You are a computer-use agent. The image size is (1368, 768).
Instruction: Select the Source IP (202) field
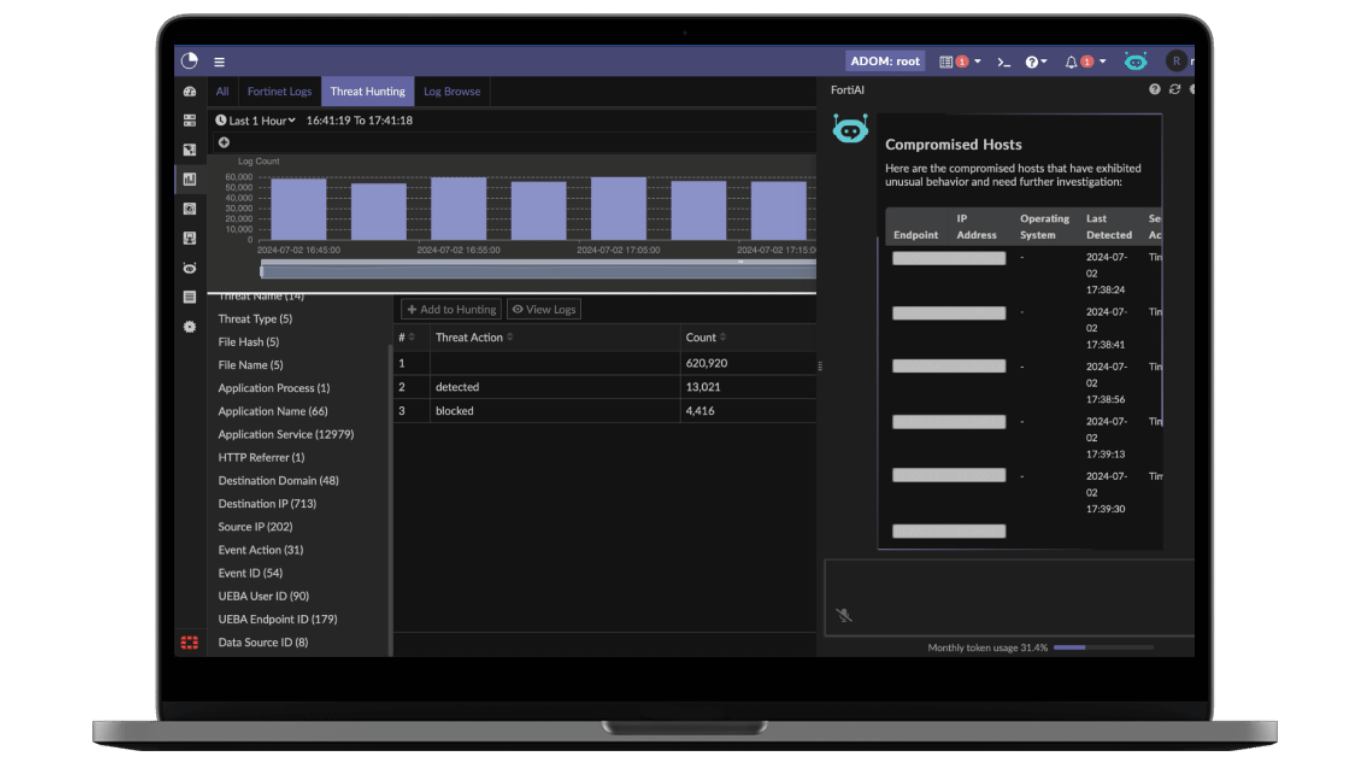[255, 527]
